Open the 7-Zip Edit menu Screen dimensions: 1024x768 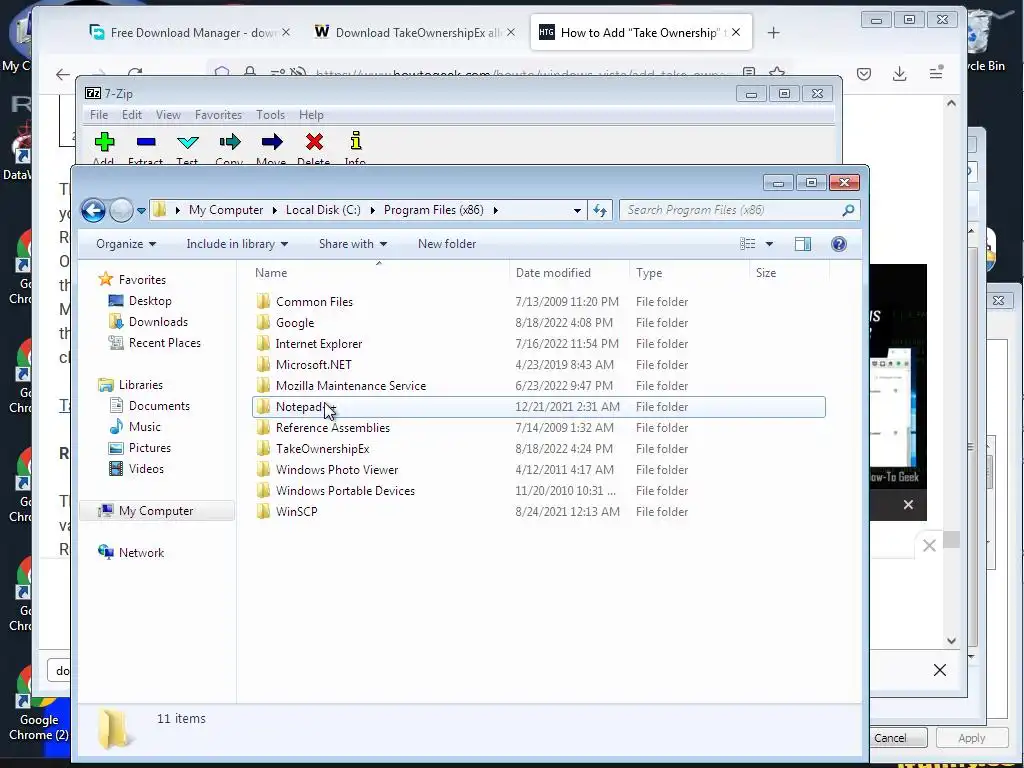pos(132,115)
